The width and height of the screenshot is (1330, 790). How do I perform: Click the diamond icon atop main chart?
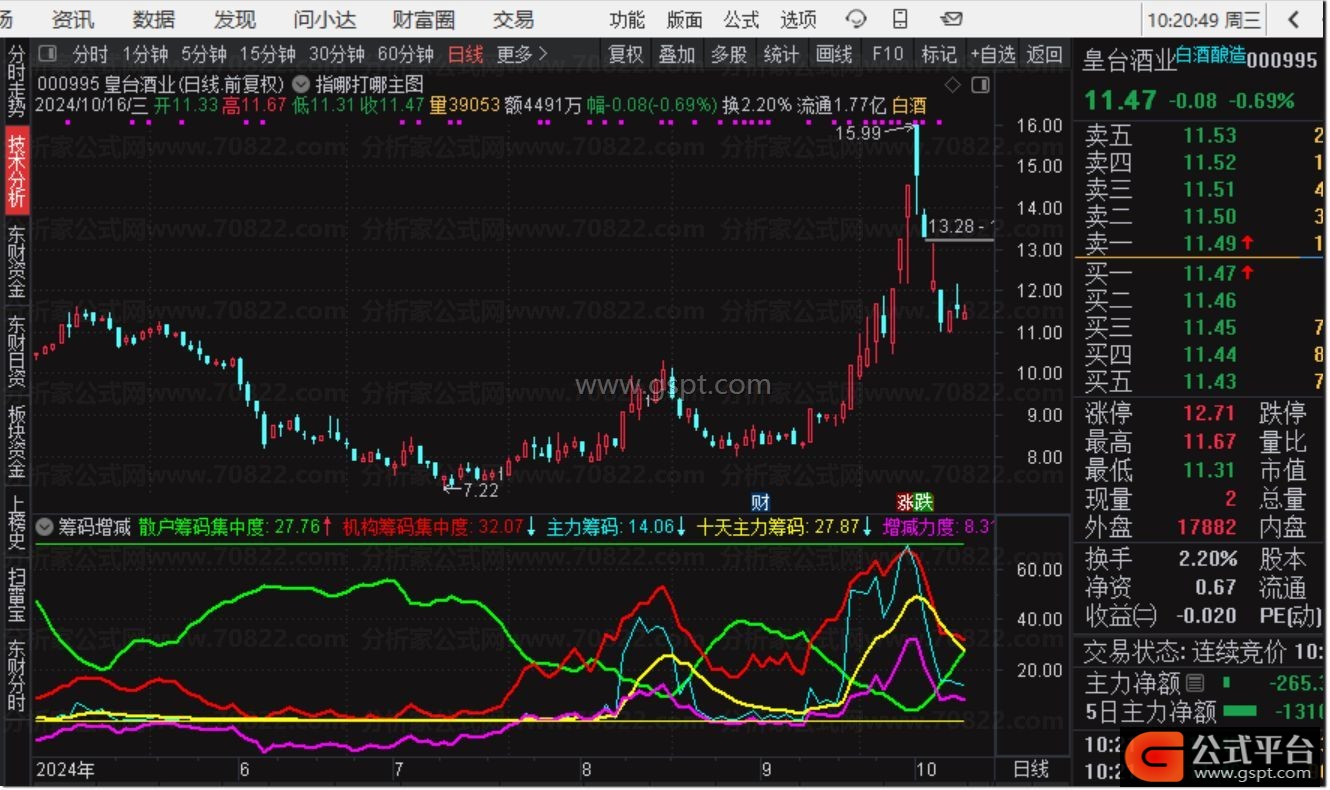point(953,84)
